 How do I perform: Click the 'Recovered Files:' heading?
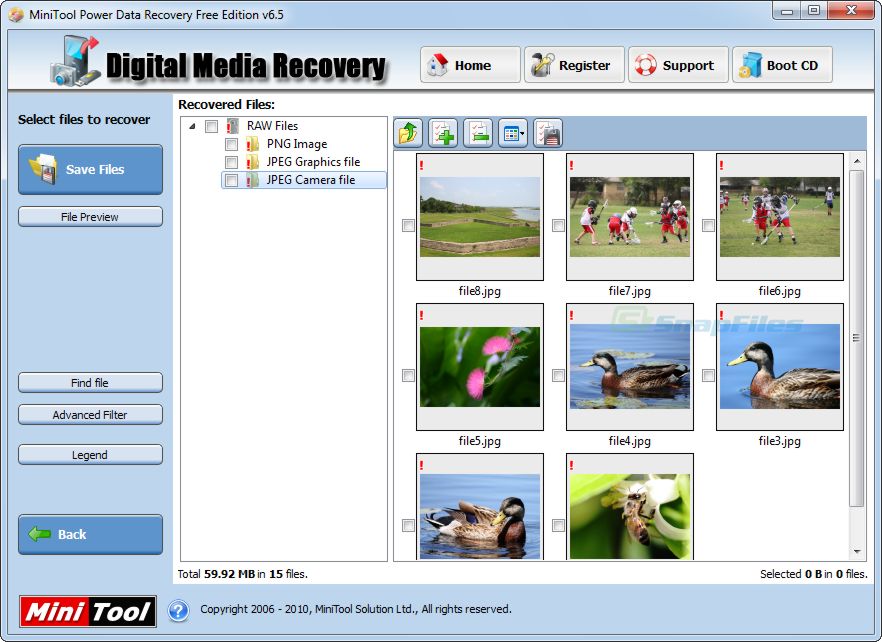(x=227, y=104)
